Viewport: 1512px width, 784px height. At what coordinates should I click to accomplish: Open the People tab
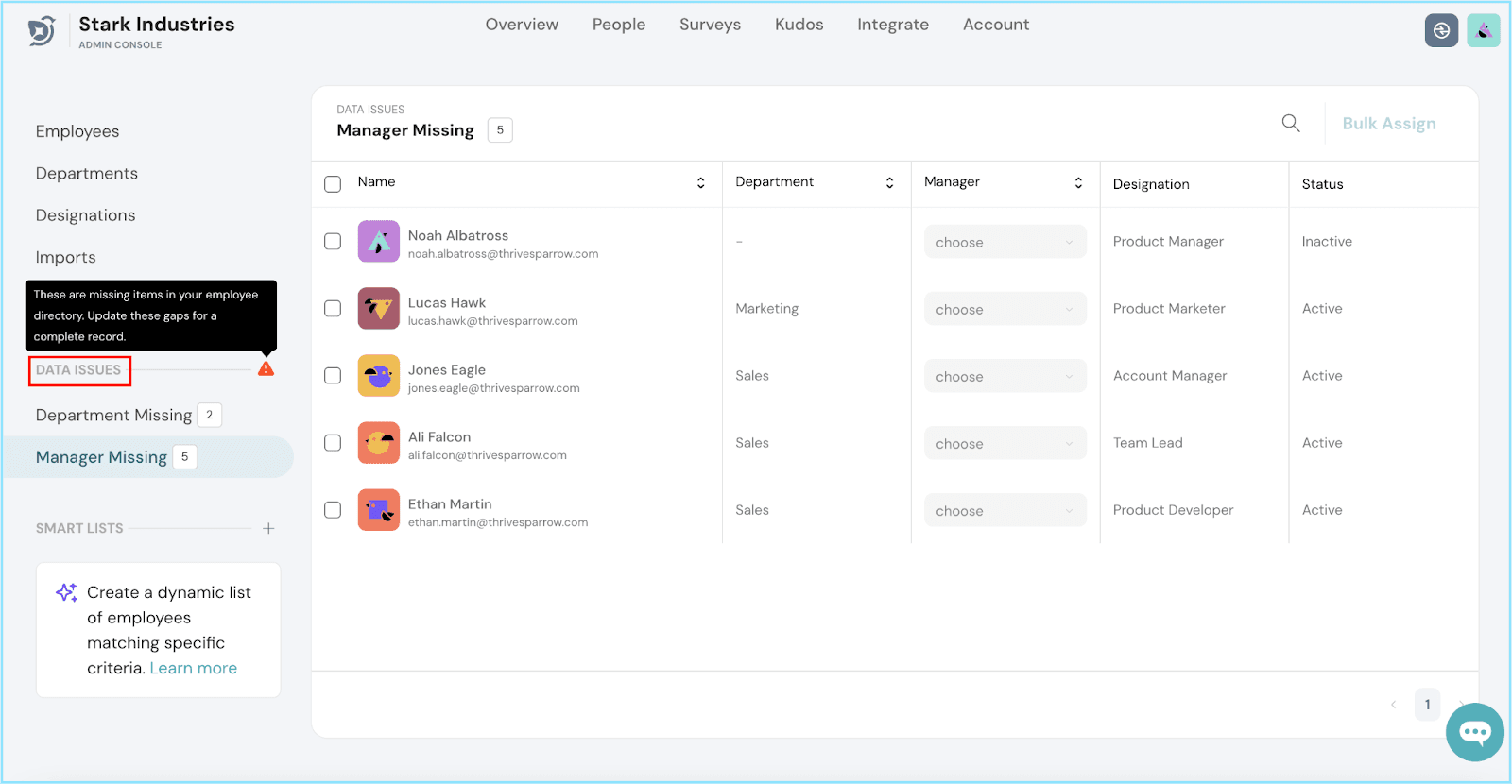coord(619,25)
